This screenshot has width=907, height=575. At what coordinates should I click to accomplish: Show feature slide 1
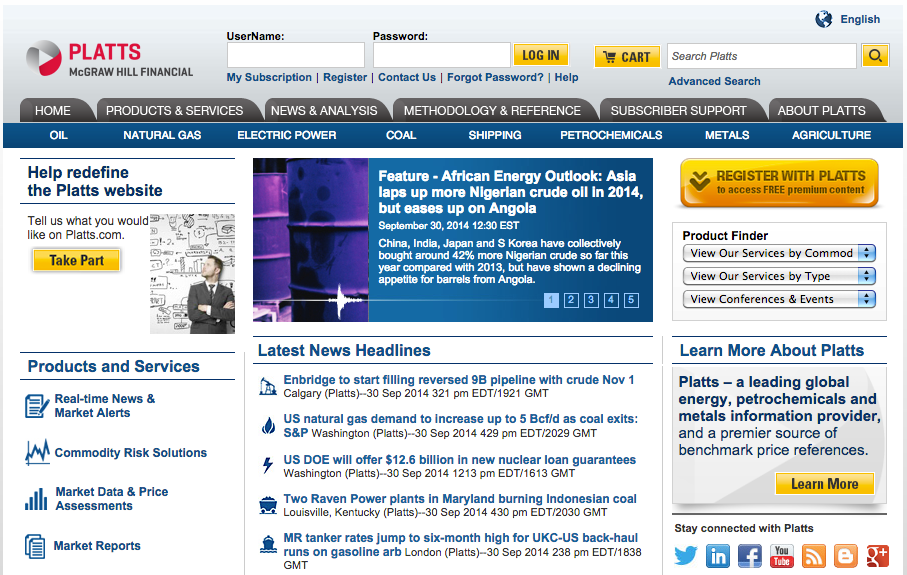pyautogui.click(x=551, y=300)
